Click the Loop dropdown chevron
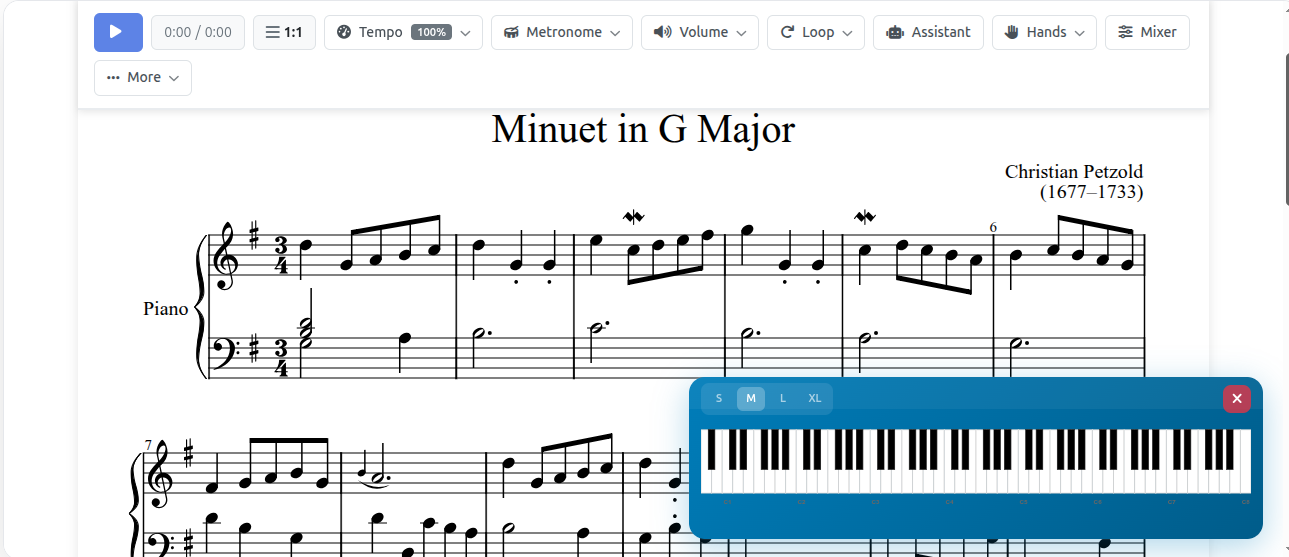The height and width of the screenshot is (557, 1289). coord(848,33)
